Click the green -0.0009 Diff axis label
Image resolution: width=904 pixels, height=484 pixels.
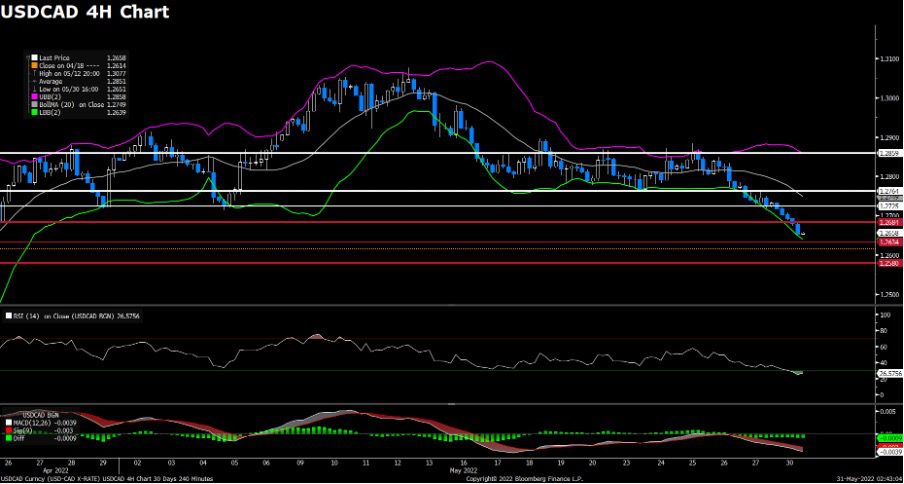tap(888, 438)
